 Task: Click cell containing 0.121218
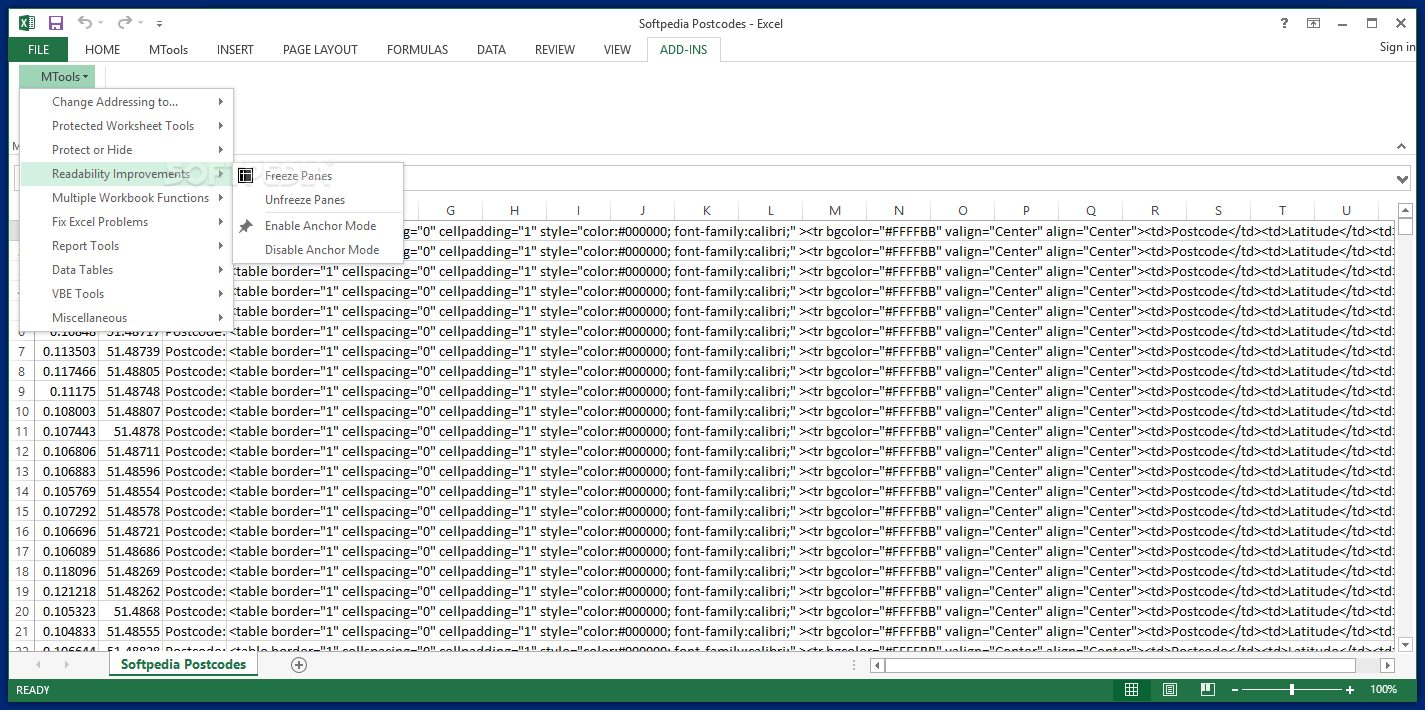click(67, 591)
